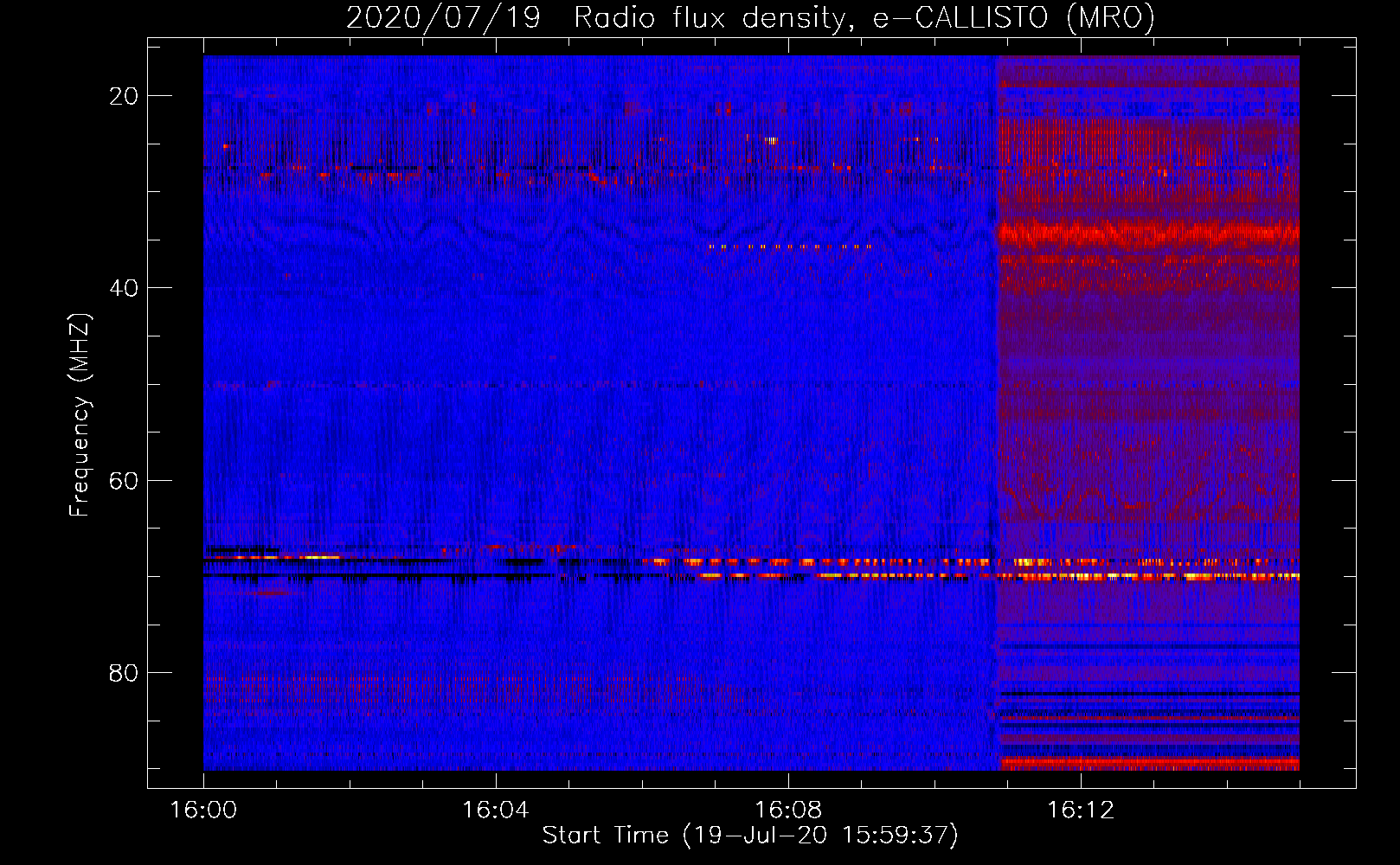1400x865 pixels.
Task: Click the '40' frequency tick label
Action: tap(124, 288)
